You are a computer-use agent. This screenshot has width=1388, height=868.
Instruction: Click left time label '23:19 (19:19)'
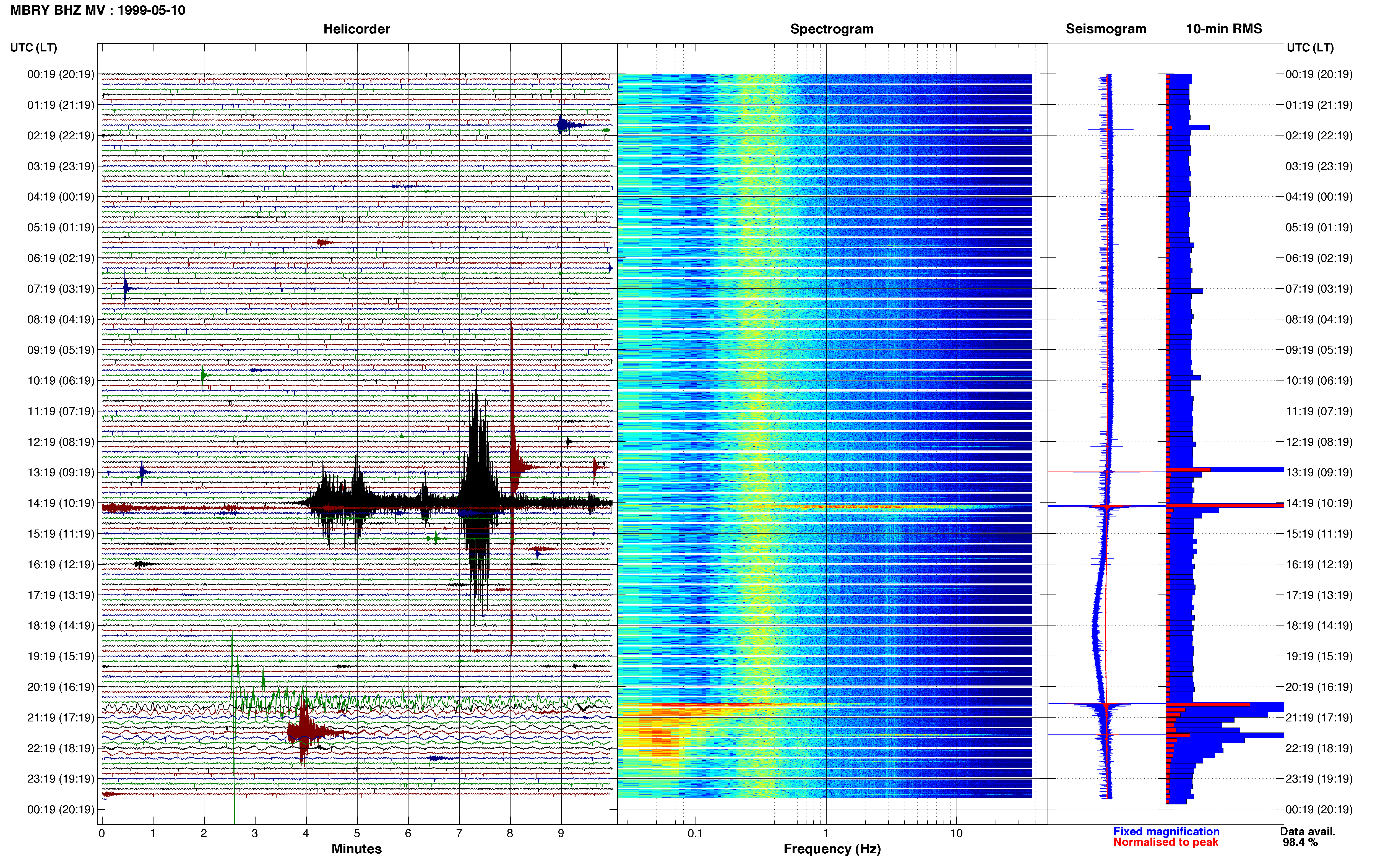click(x=61, y=778)
